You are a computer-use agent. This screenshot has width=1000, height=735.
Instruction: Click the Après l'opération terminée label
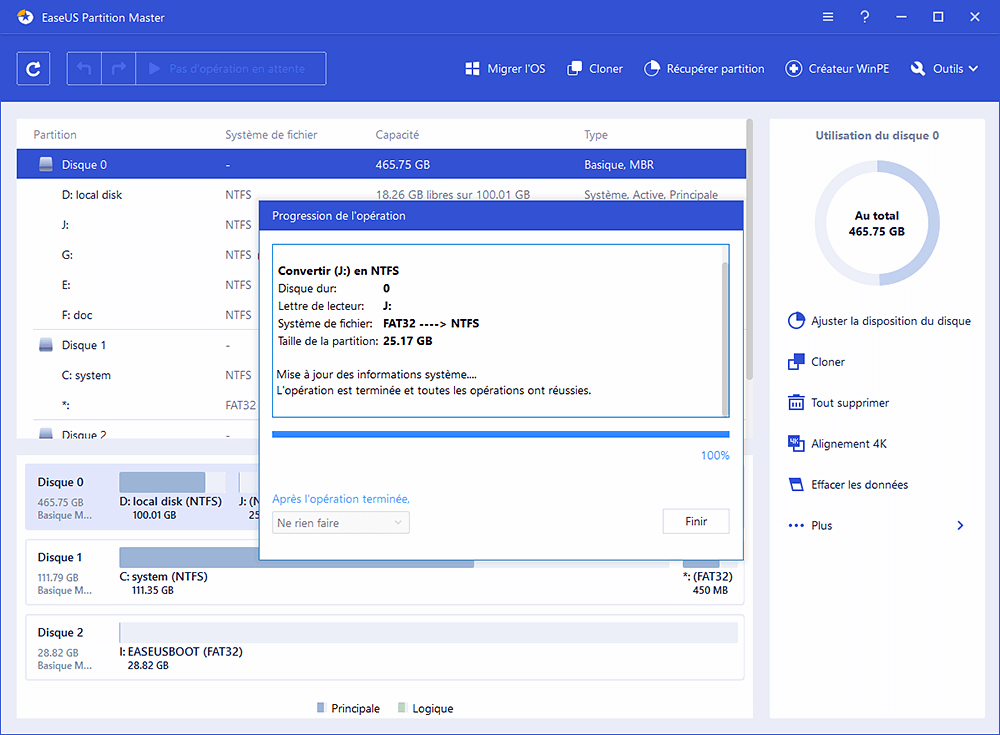(x=341, y=499)
